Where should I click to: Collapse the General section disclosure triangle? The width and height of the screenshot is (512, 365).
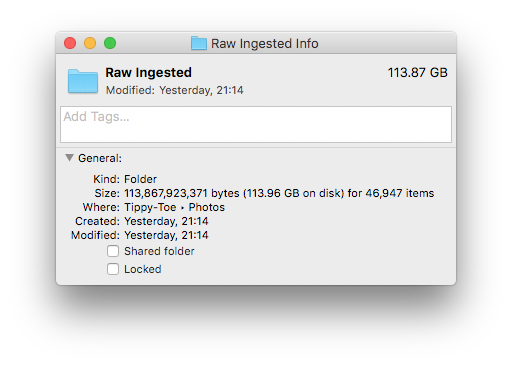[x=69, y=158]
